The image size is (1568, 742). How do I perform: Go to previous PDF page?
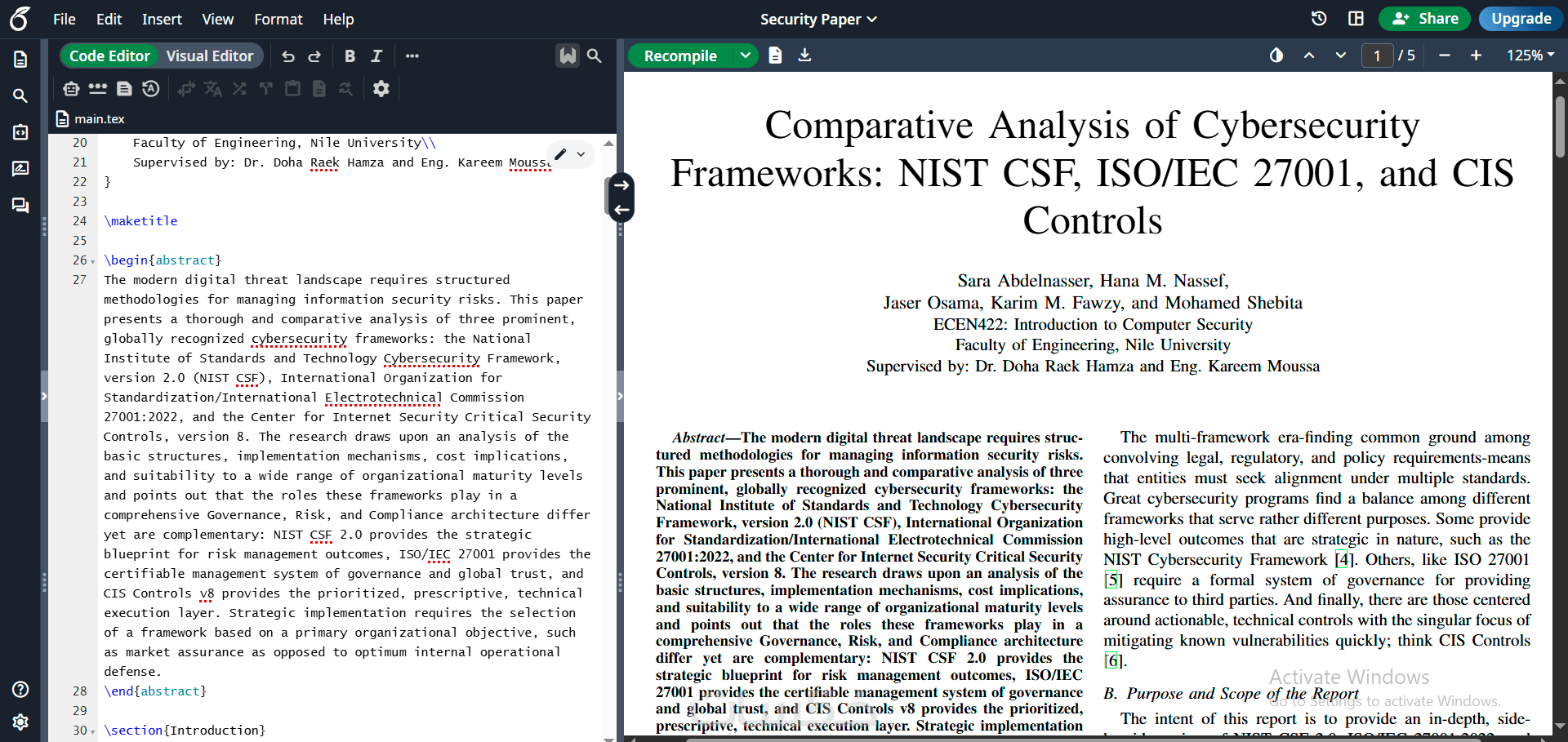click(1309, 56)
